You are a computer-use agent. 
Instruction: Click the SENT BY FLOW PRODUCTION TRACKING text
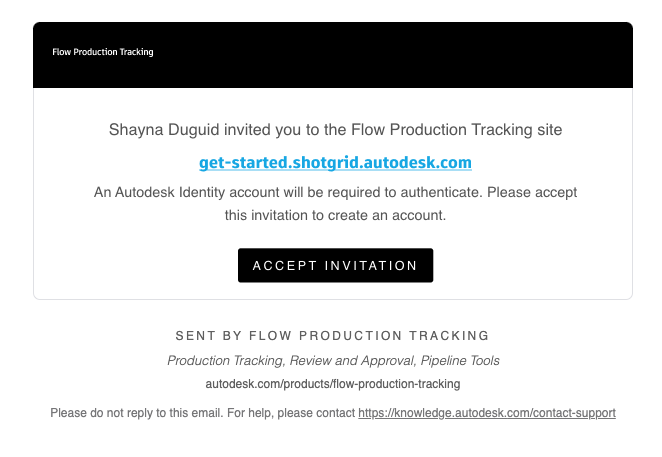[x=332, y=336]
